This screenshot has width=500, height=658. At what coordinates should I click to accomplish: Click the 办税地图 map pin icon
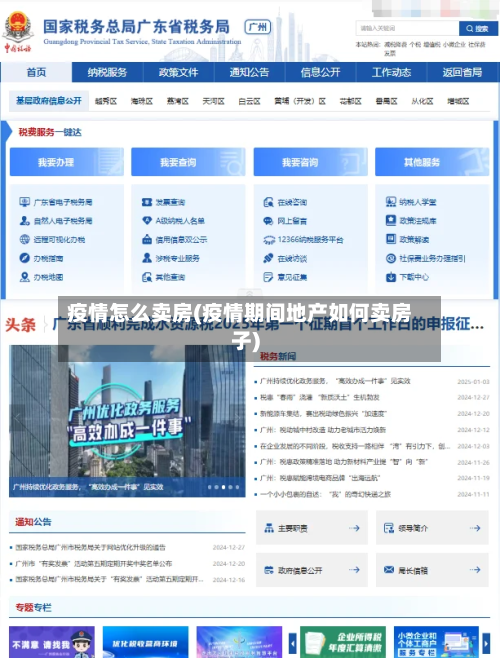(x=24, y=277)
